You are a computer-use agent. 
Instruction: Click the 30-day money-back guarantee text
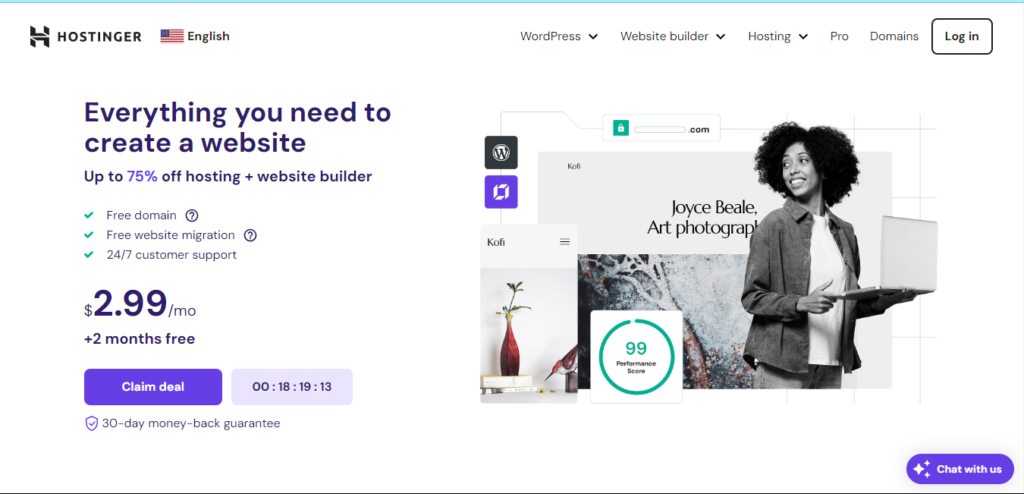coord(191,423)
